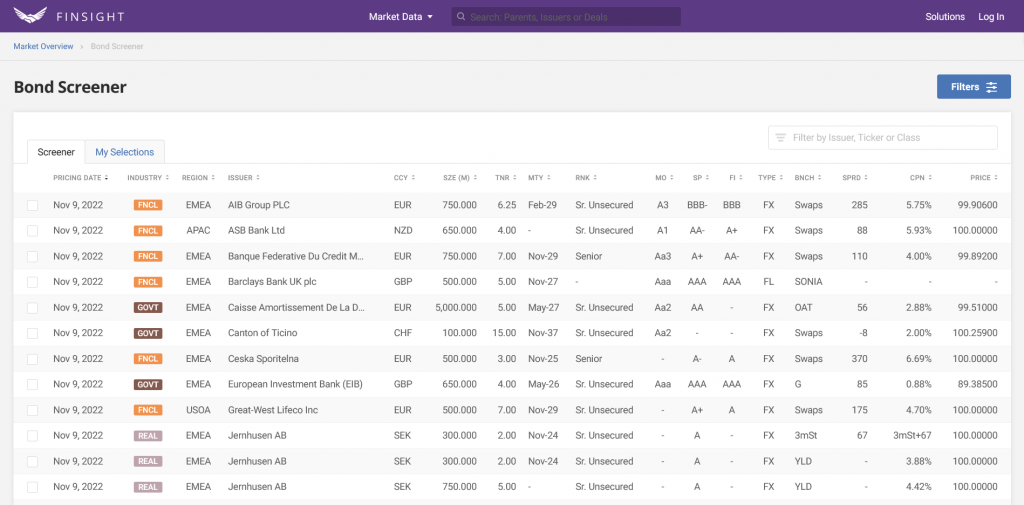Click the May-26 maturity cell
This screenshot has height=505, width=1024.
point(543,384)
